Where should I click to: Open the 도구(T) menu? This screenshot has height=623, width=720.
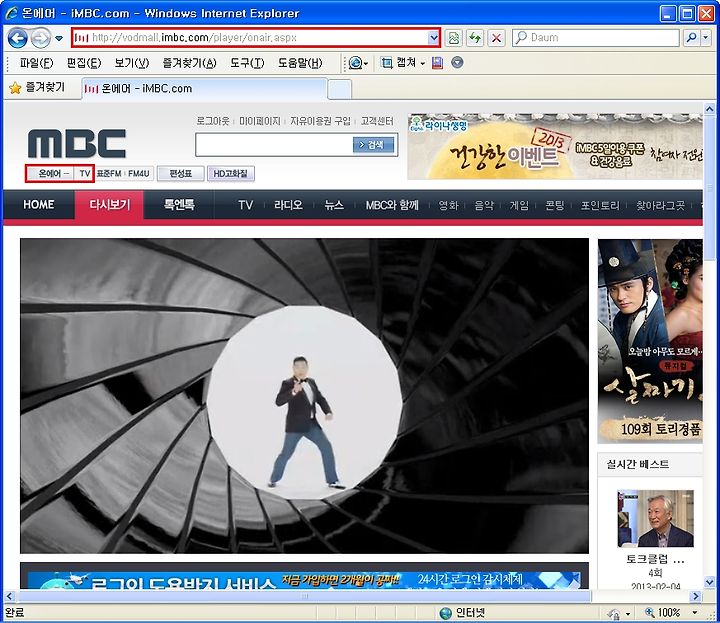point(247,63)
